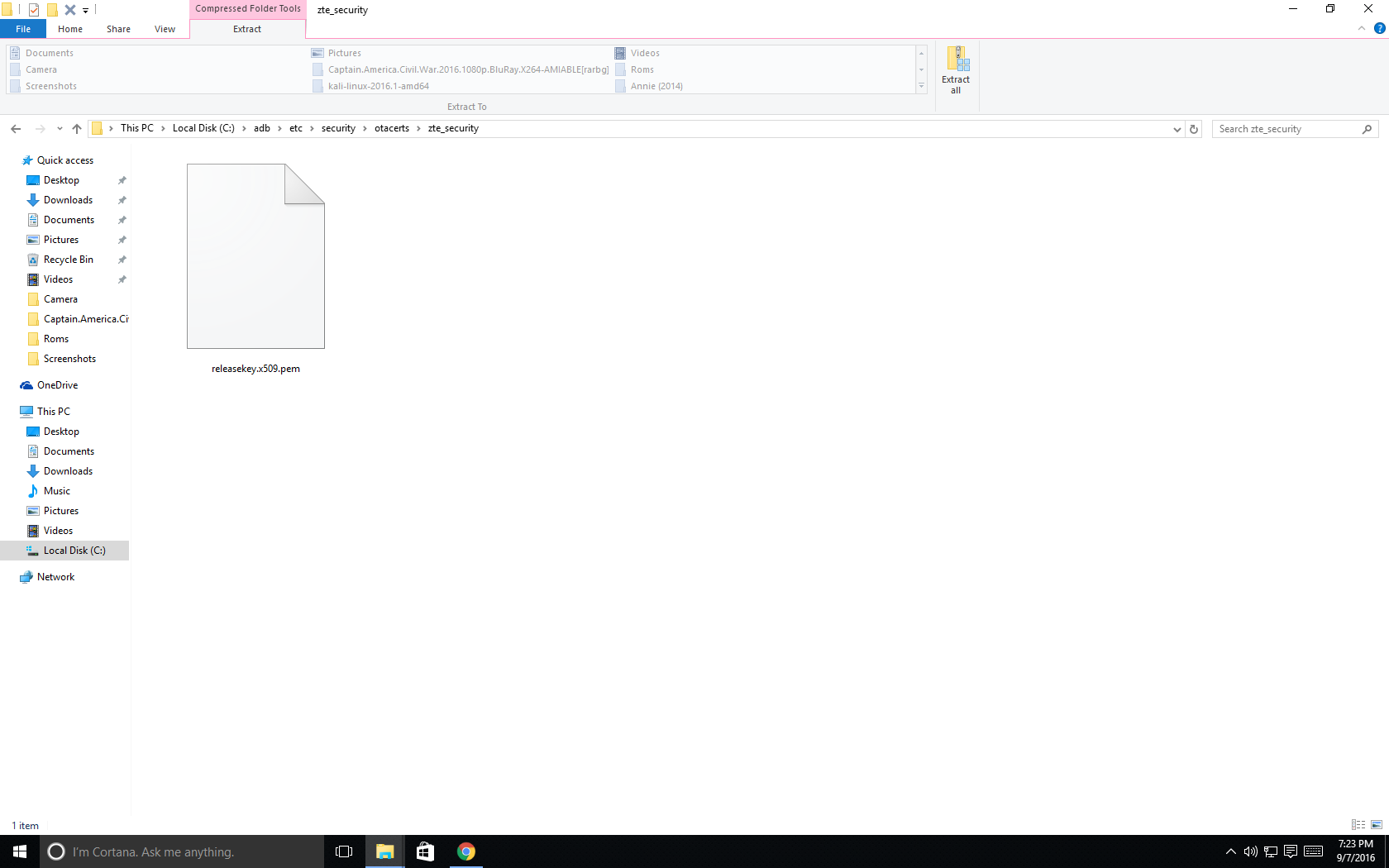This screenshot has width=1389, height=868.
Task: Switch to the Home ribbon tab
Action: 70,29
